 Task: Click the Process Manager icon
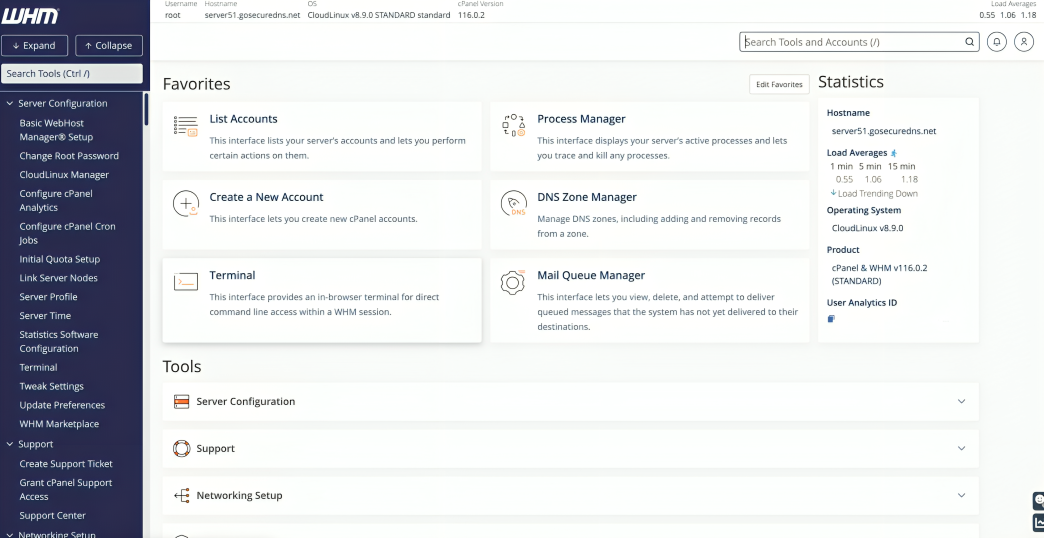click(513, 125)
